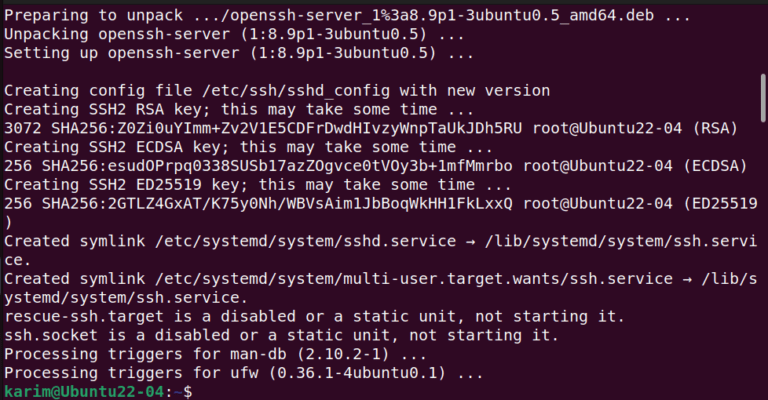The width and height of the screenshot is (768, 400).
Task: Click the ED25519 key SHA256 fingerprint
Action: tap(277, 204)
